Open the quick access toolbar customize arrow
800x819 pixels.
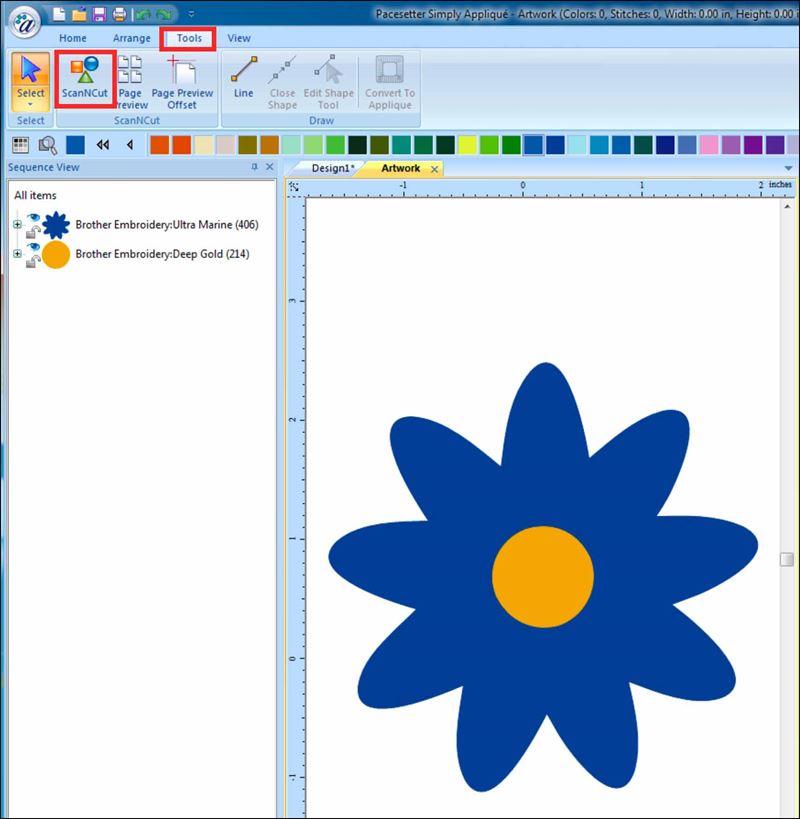tap(192, 14)
